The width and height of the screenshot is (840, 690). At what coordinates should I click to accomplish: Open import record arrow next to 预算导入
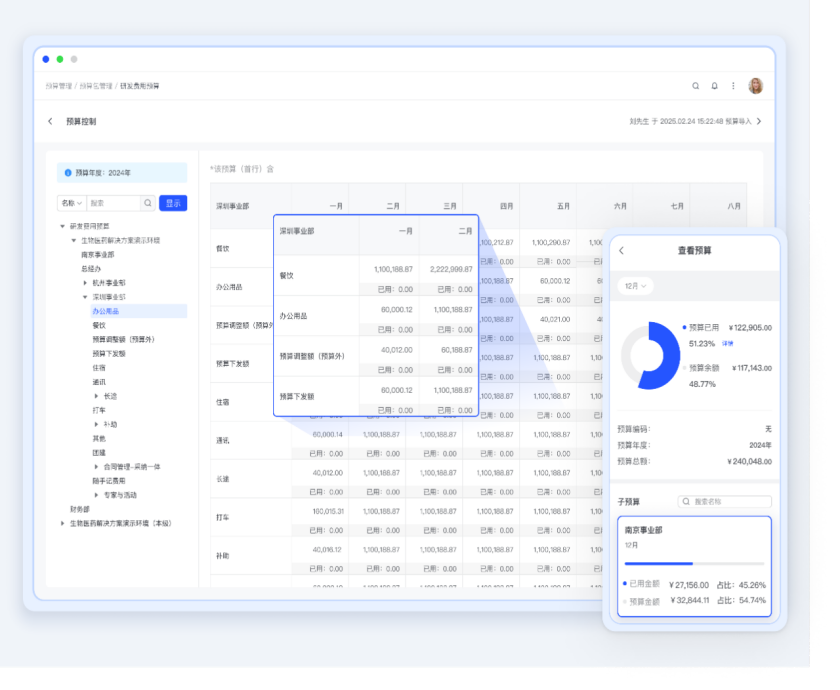point(759,121)
